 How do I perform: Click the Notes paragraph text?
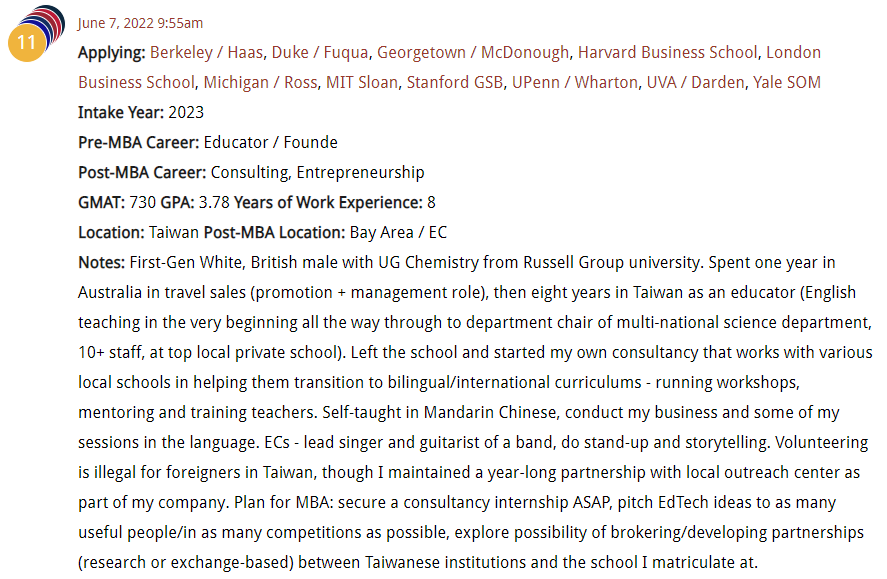pyautogui.click(x=475, y=412)
